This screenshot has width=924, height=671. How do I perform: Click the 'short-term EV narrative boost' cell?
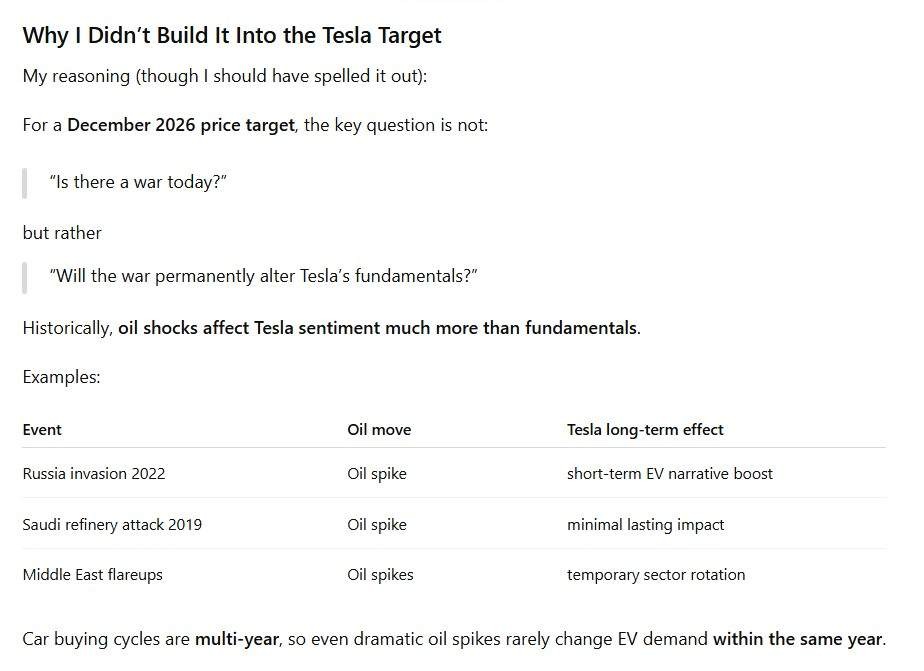pos(669,474)
